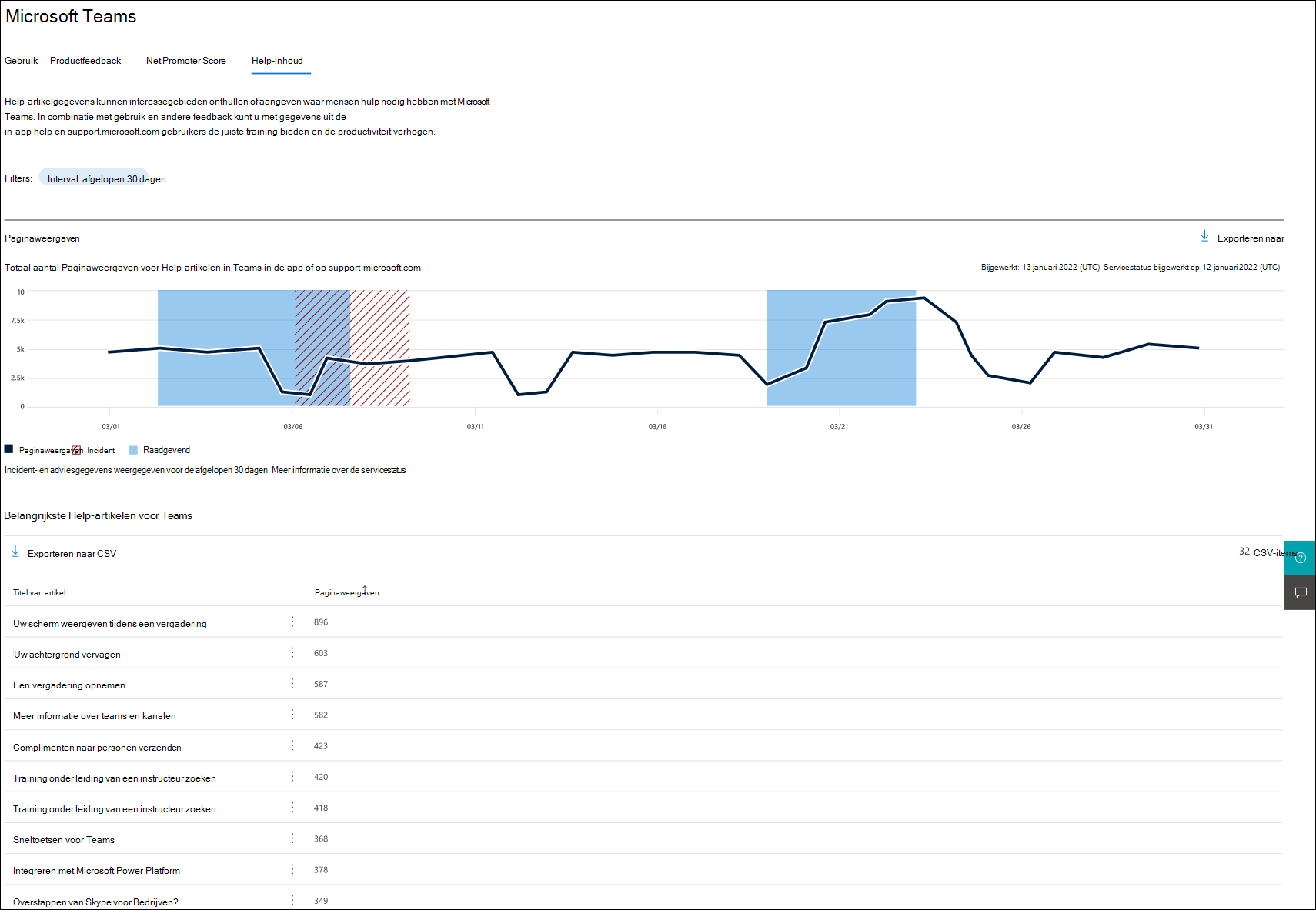Image resolution: width=1316 pixels, height=910 pixels.
Task: Open options for Training row with 418 views
Action: [x=292, y=807]
